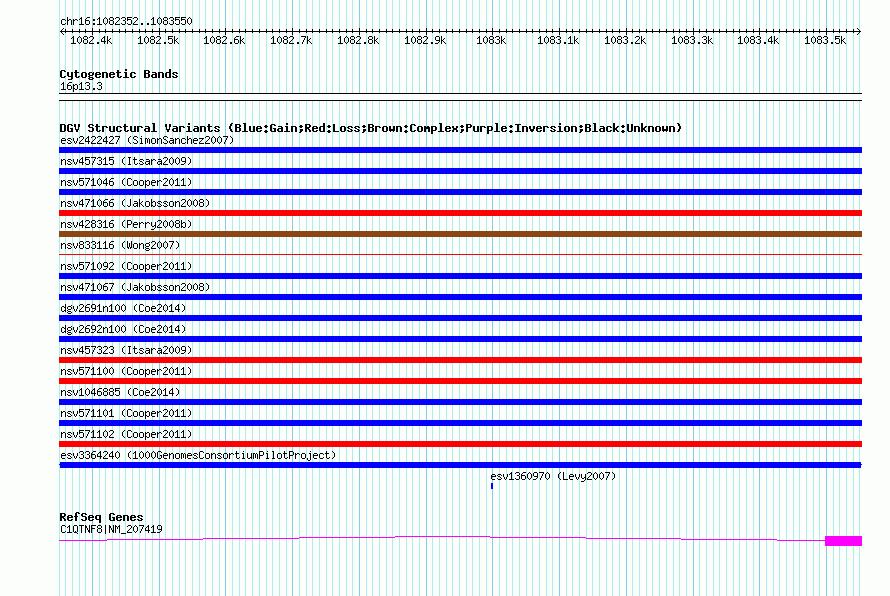Image resolution: width=890 pixels, height=596 pixels.
Task: Click the blue bar under nsv471067
Action: (x=460, y=297)
